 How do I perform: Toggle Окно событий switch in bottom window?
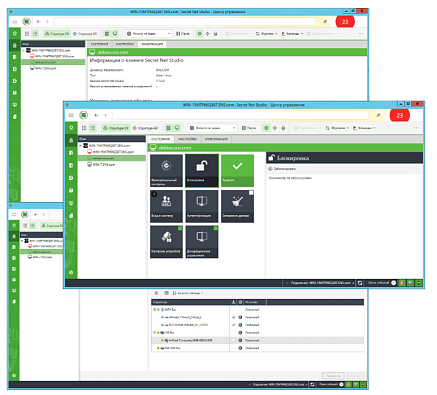pos(341,385)
